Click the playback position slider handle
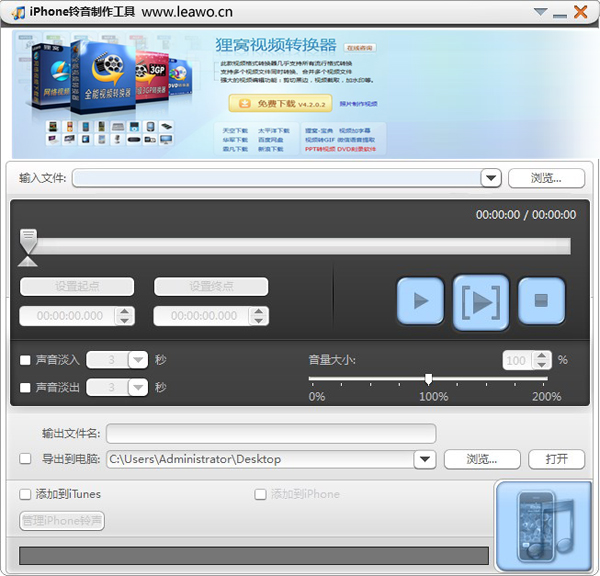Screen dimensions: 600x576 (x=28, y=240)
